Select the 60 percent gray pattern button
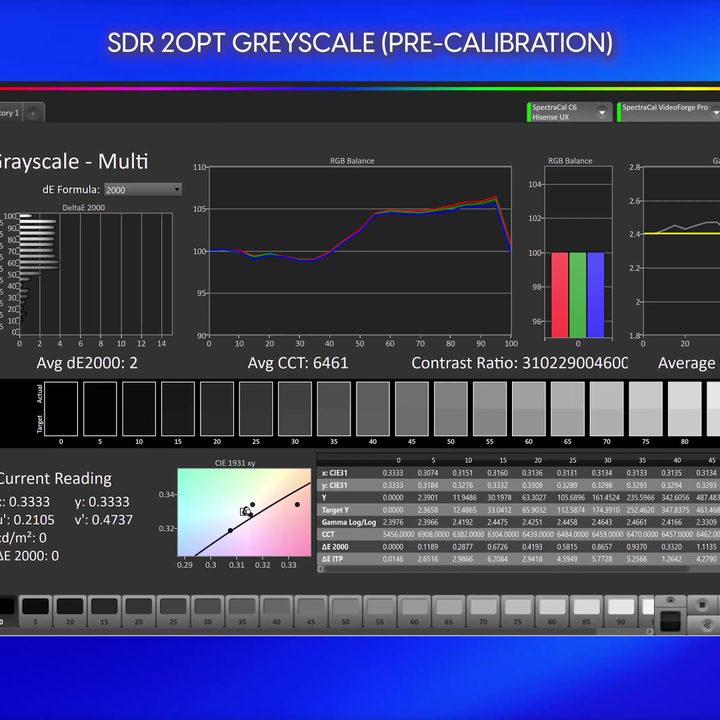Viewport: 720px width, 720px height. pyautogui.click(x=414, y=611)
